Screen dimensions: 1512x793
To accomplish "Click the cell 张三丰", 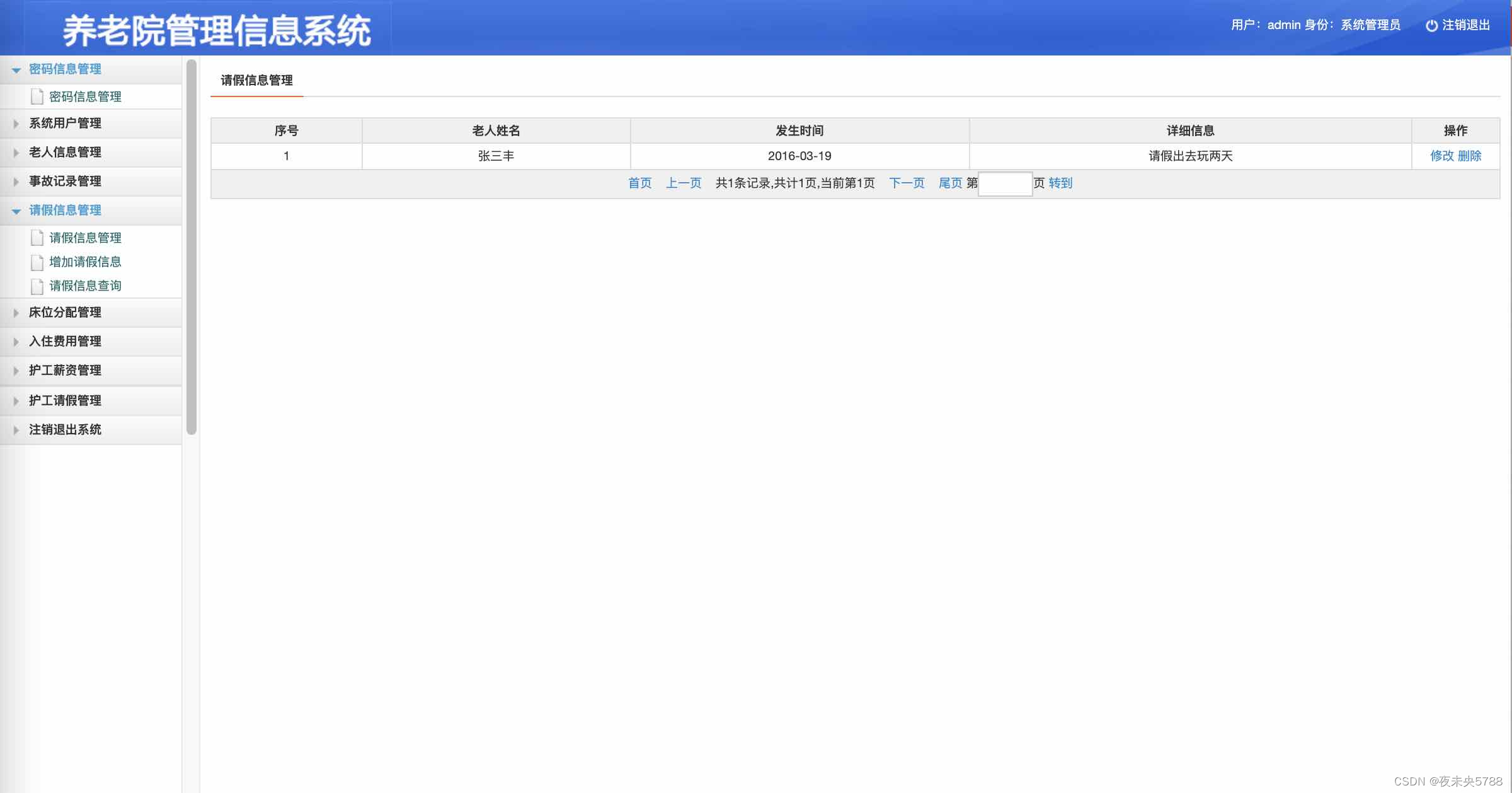I will [496, 156].
